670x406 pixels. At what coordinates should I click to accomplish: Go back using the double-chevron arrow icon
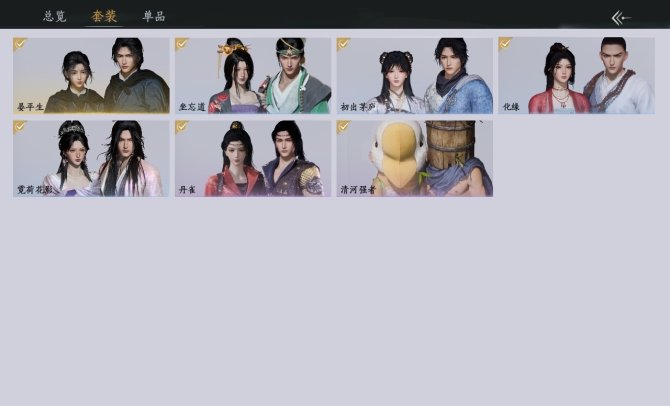(x=621, y=18)
